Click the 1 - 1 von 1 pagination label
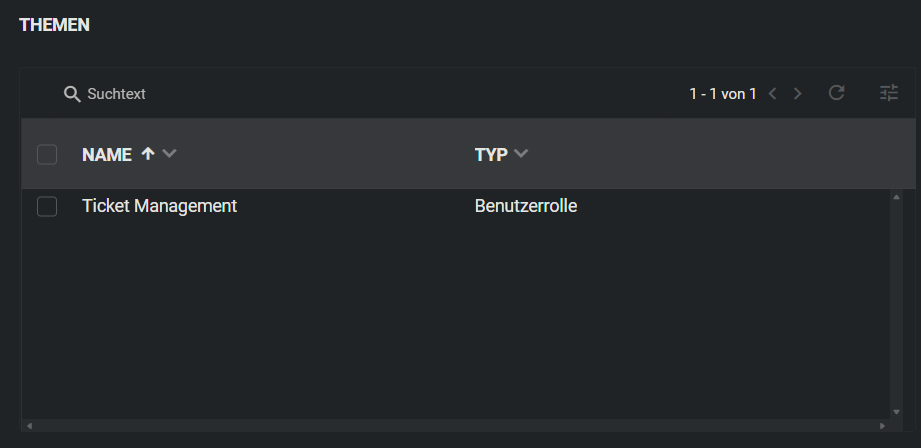Viewport: 921px width, 448px height. click(x=722, y=94)
